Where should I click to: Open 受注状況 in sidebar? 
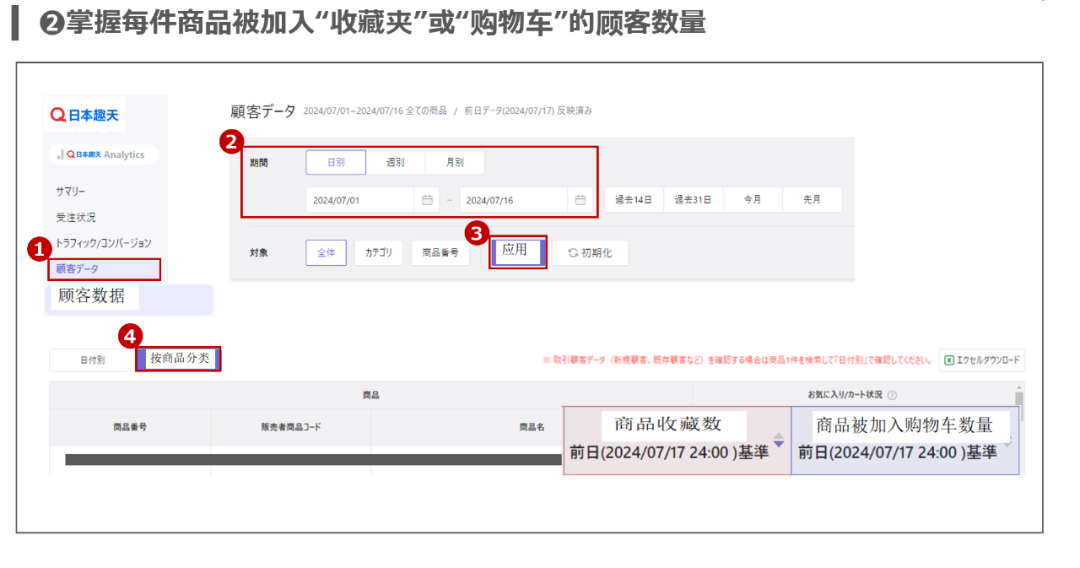[76, 218]
